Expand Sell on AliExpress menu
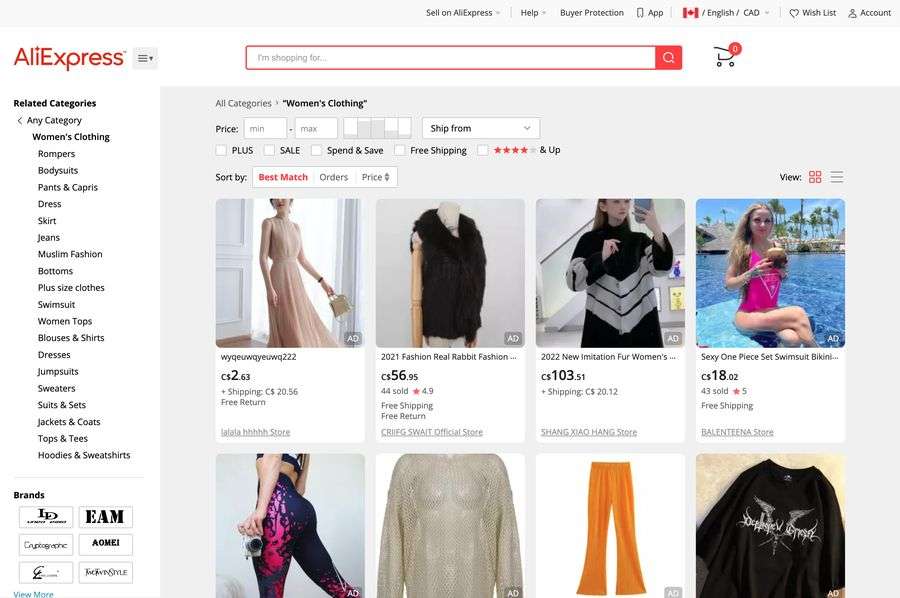This screenshot has height=598, width=900. (463, 13)
